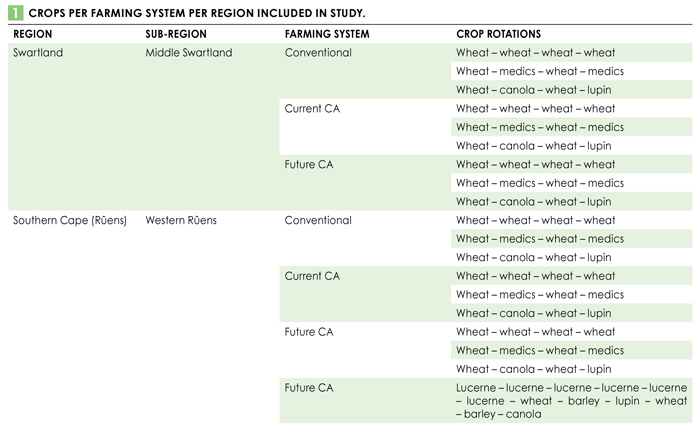Click the green table number 1 badge
The height and width of the screenshot is (429, 700).
coord(15,12)
